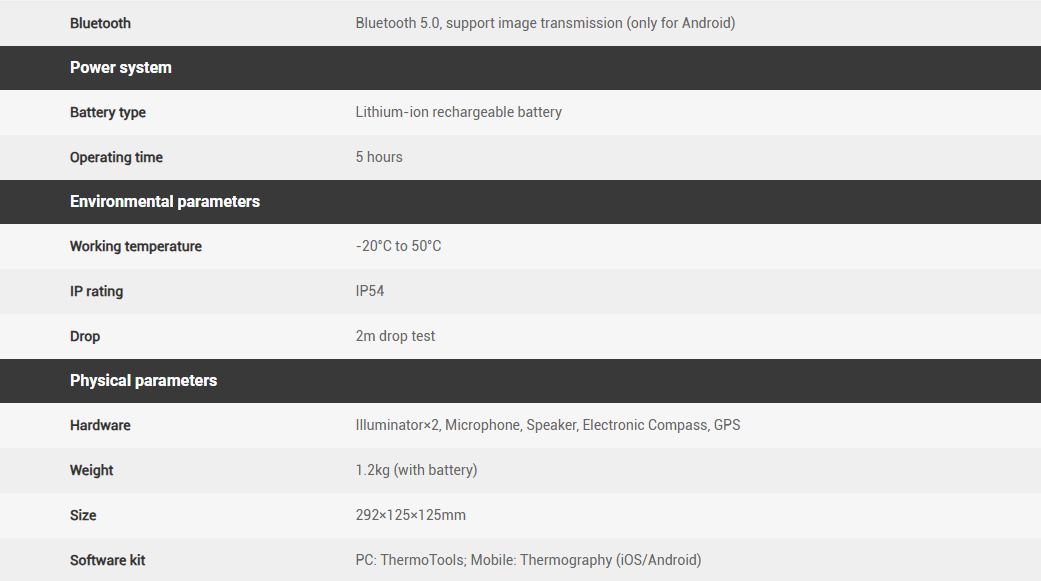Select the Environmental parameters section header
1041x581 pixels.
point(165,202)
